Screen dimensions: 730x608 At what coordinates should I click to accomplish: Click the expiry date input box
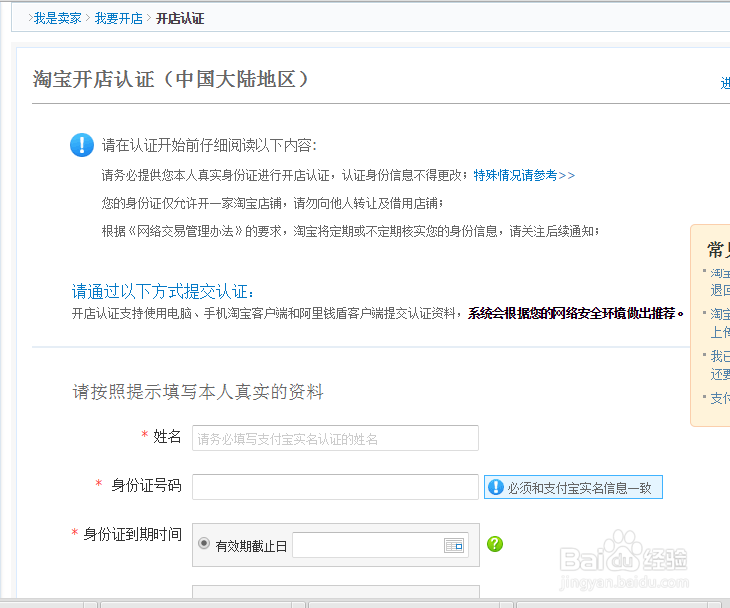click(380, 545)
